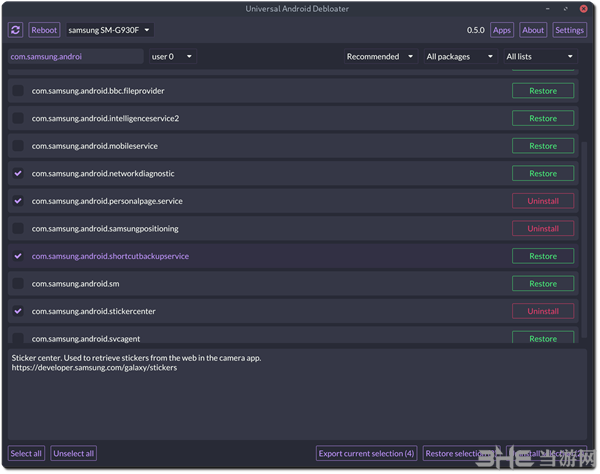The image size is (600, 474).
Task: Select the com.samsung.android.networkdiagnostic row text
Action: [103, 173]
